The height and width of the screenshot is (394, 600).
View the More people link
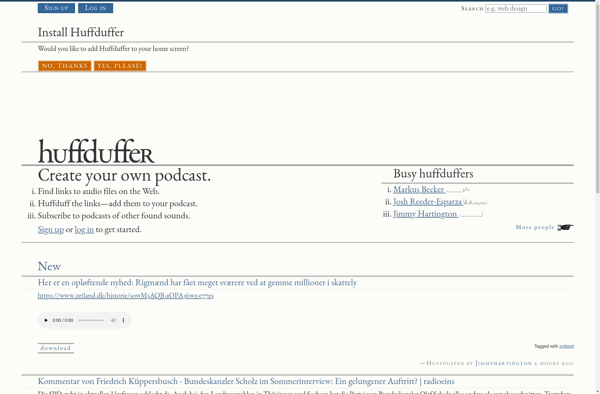[535, 227]
